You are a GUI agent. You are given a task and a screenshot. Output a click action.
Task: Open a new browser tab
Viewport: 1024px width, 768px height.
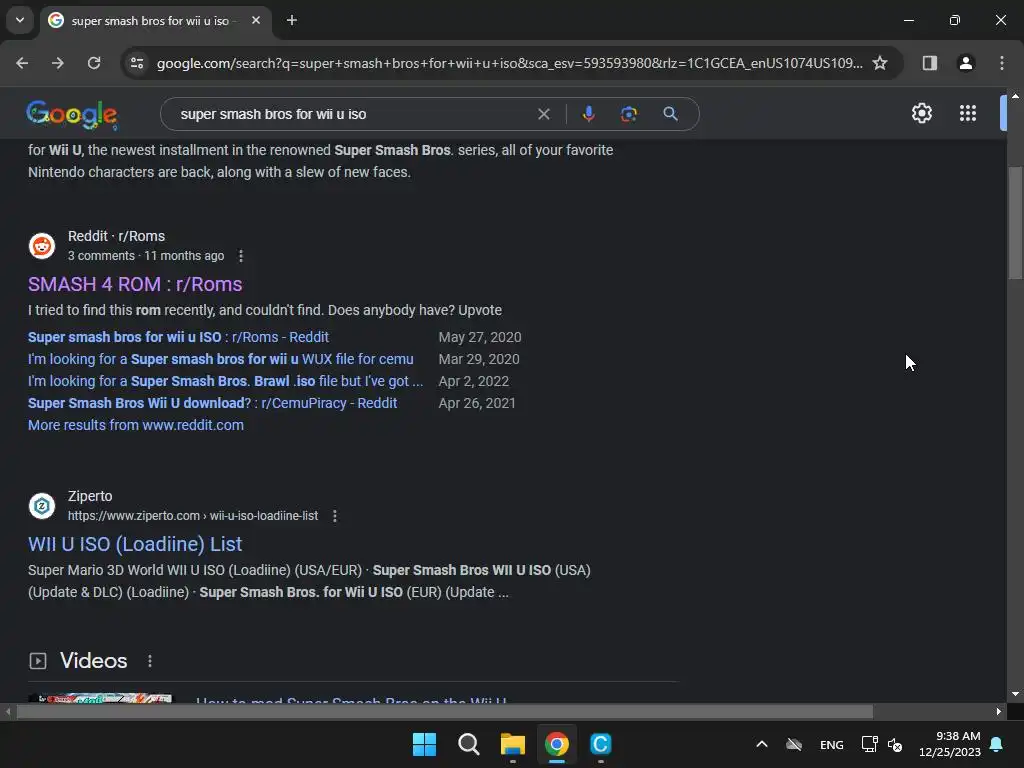292,20
